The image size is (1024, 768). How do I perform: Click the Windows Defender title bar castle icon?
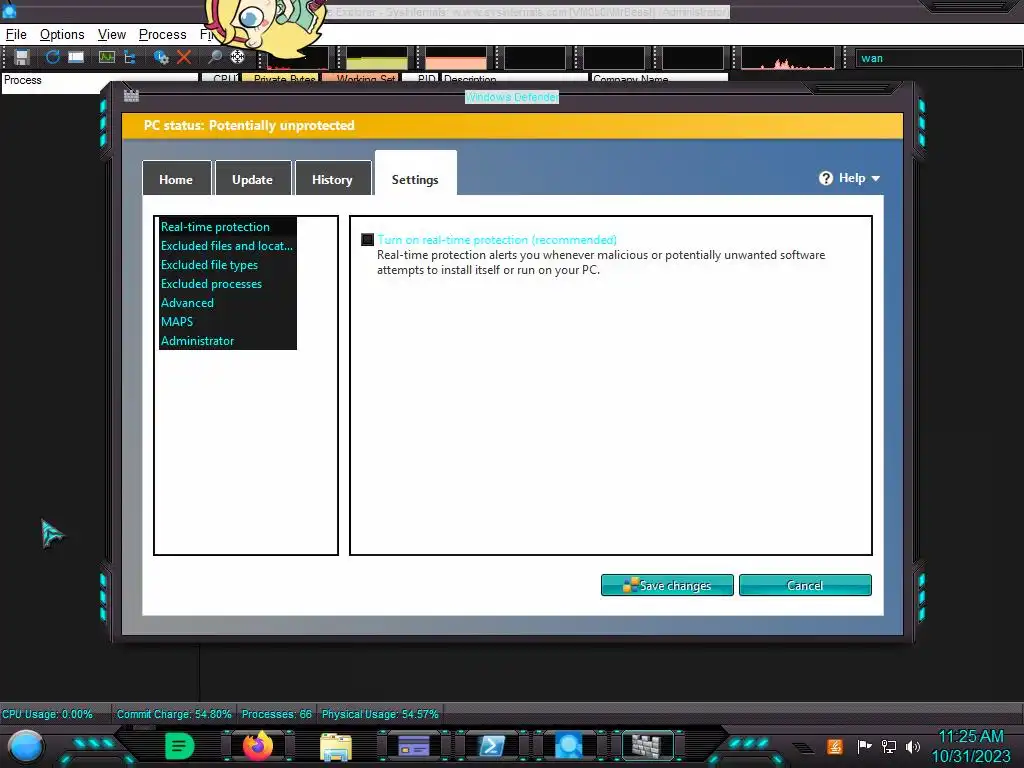pyautogui.click(x=131, y=96)
